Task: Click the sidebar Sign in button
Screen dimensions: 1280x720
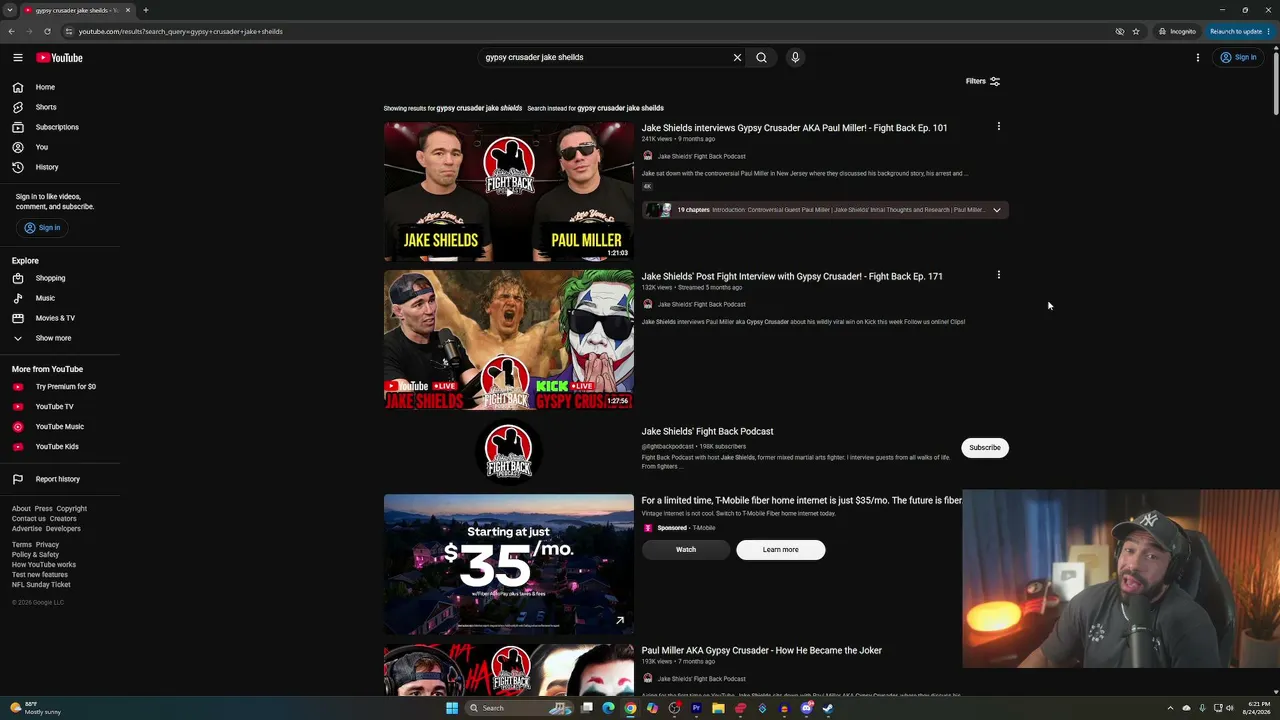Action: (43, 228)
